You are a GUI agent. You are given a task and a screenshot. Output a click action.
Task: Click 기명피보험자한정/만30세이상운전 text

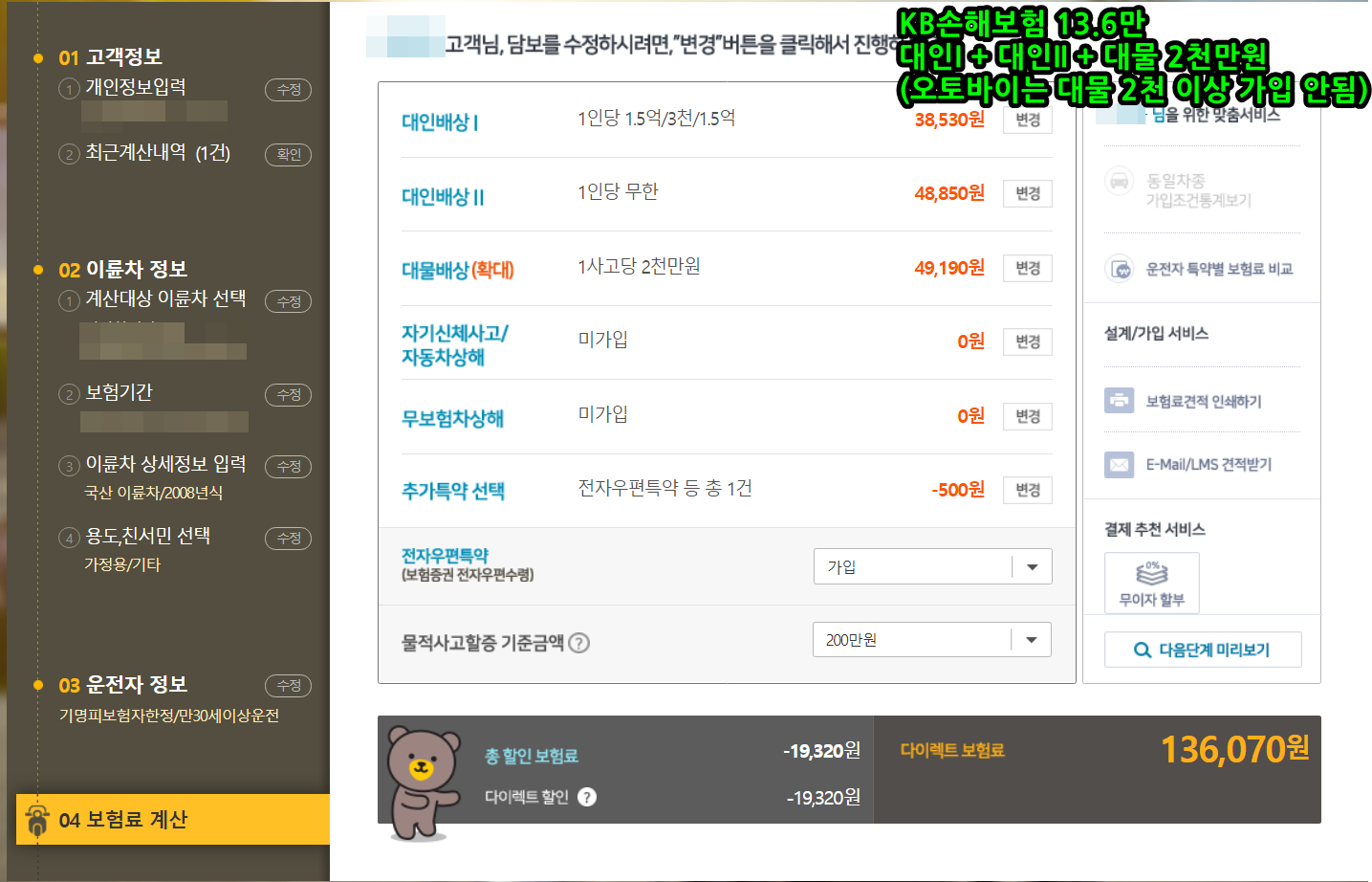click(x=169, y=716)
